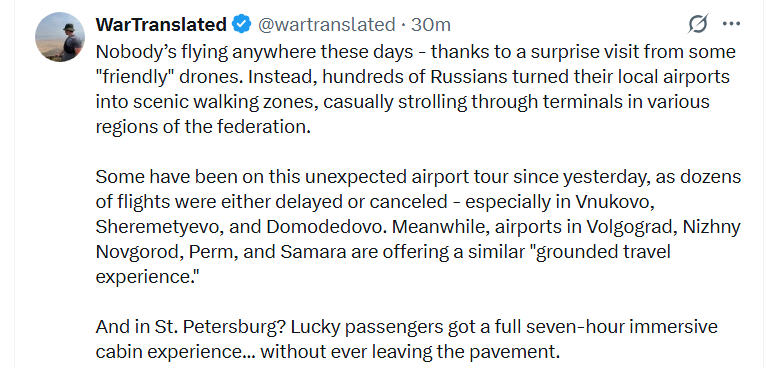Viewport: 773px width, 368px height.
Task: Click the paragraph starting "And in St. Petersburg?"
Action: [406, 339]
